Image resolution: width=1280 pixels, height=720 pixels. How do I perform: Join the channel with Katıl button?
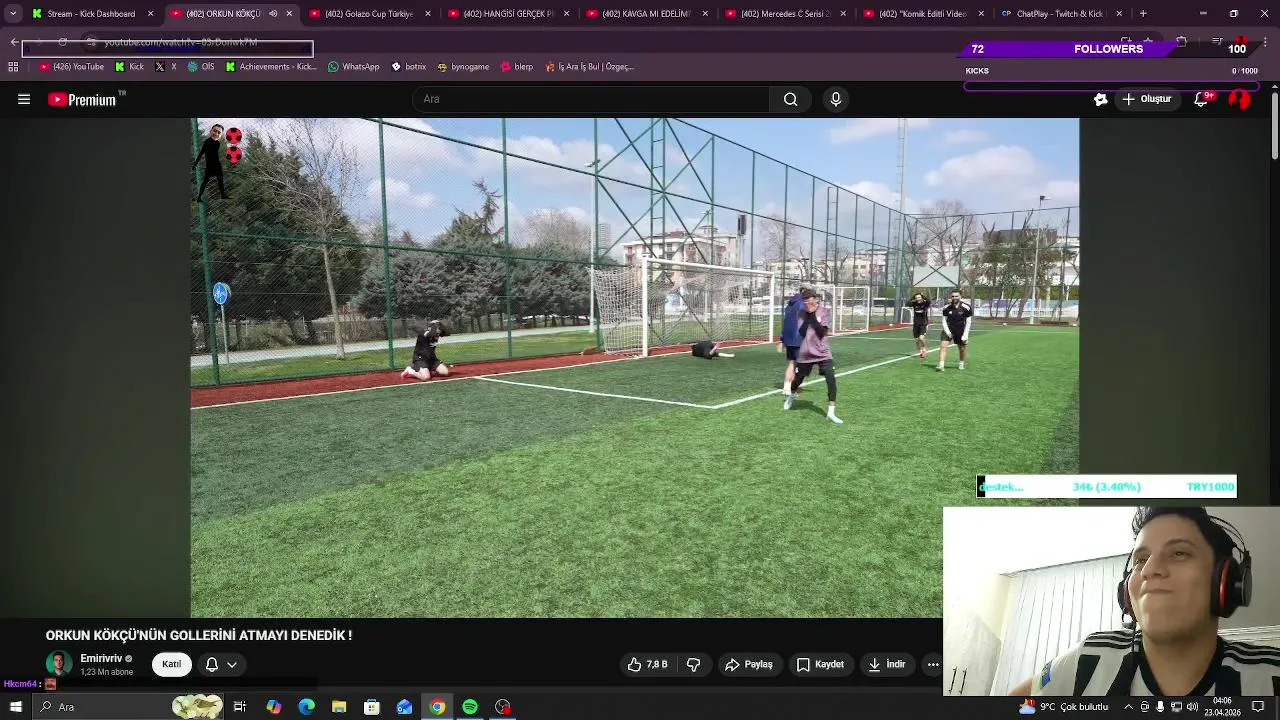point(172,664)
